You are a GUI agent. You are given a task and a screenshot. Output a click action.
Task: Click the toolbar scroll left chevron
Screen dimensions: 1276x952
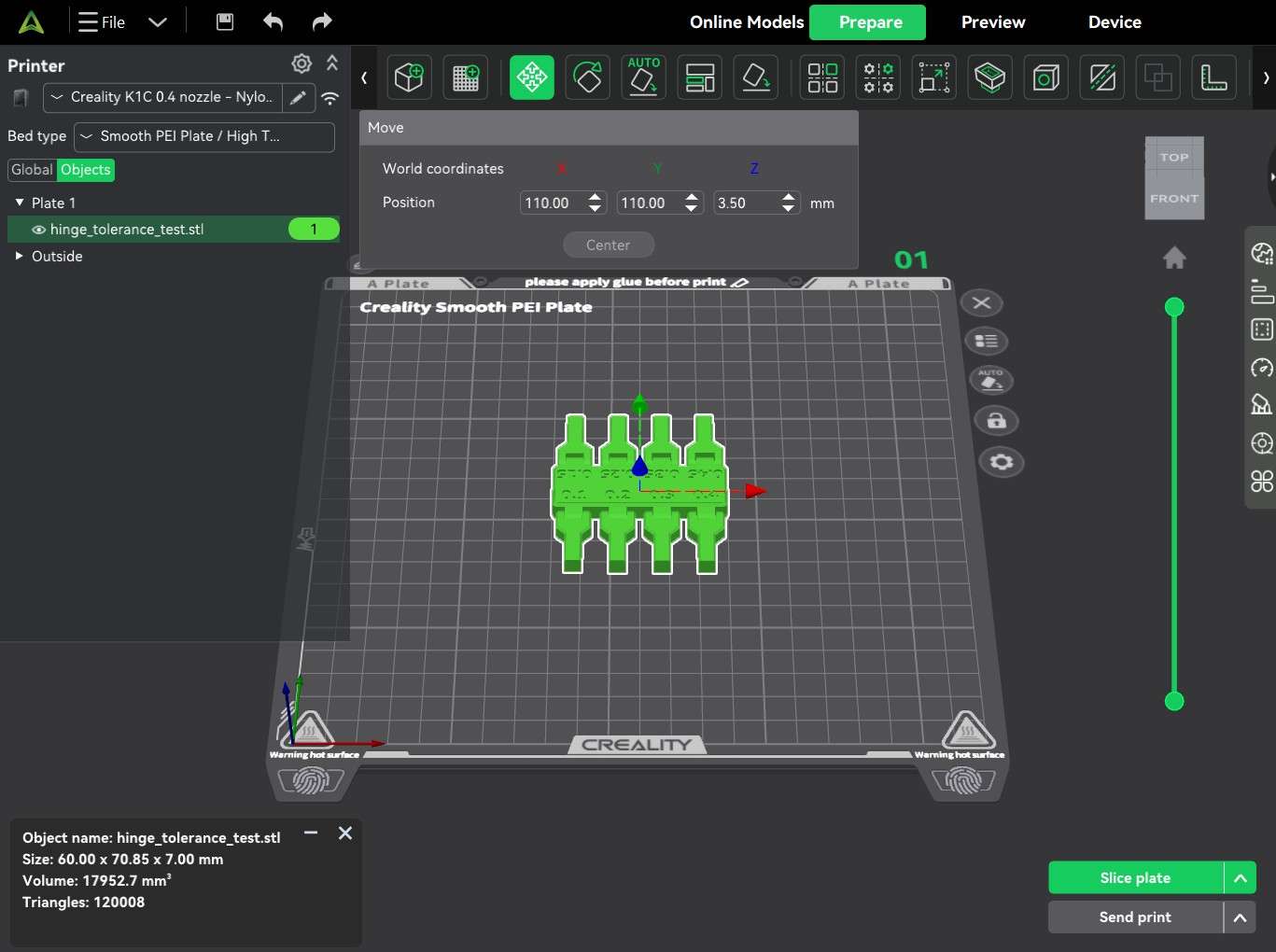pos(364,77)
